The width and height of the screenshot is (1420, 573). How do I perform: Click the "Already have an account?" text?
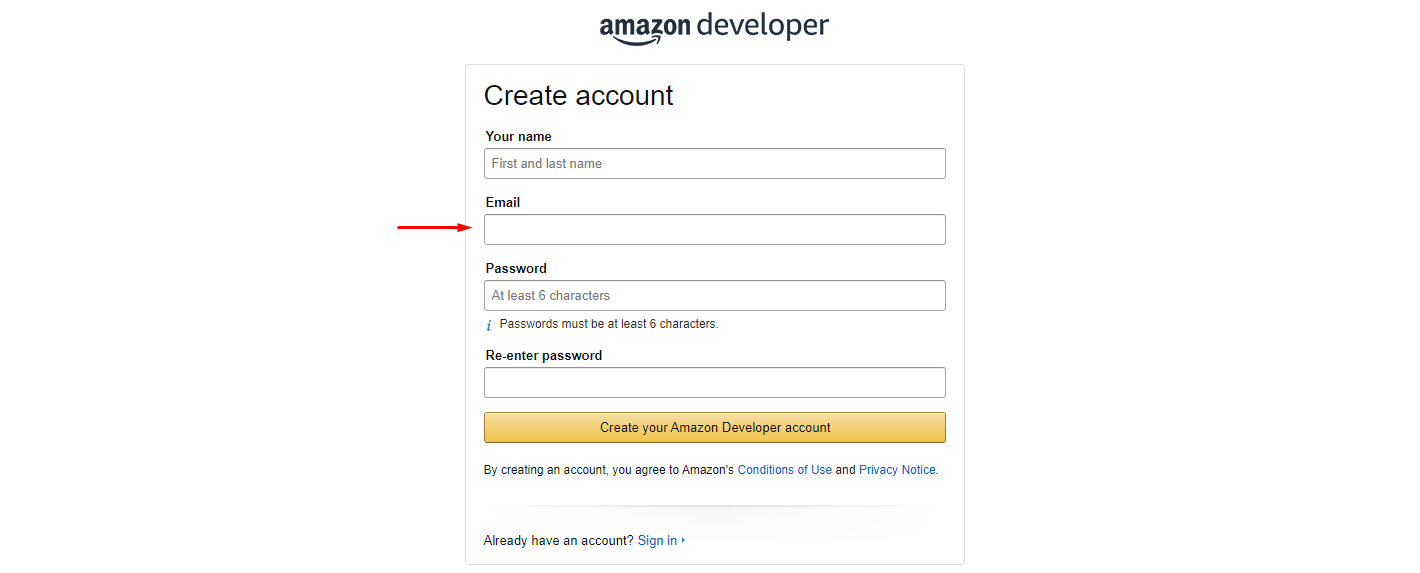[x=558, y=541]
